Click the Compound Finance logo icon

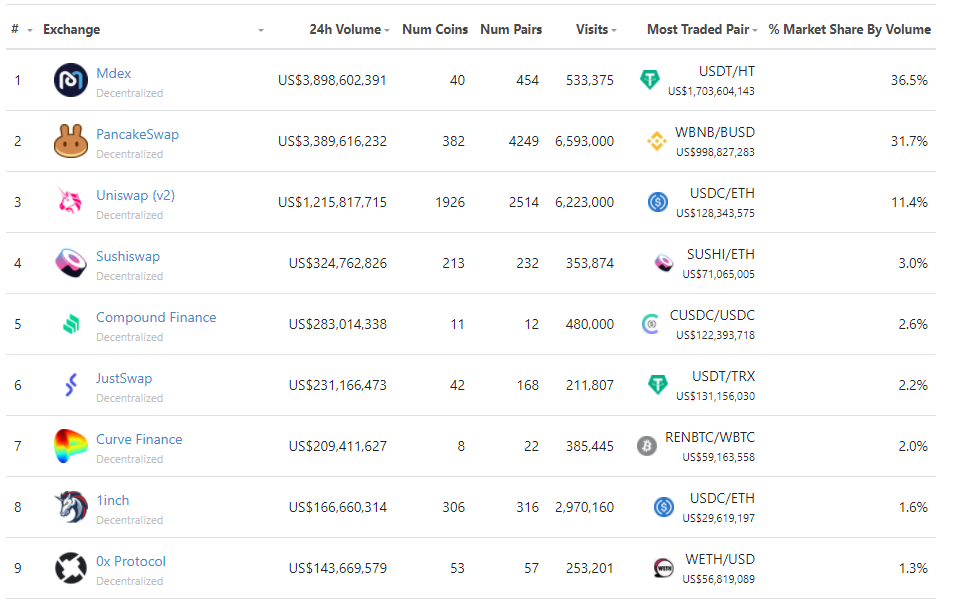pos(71,324)
